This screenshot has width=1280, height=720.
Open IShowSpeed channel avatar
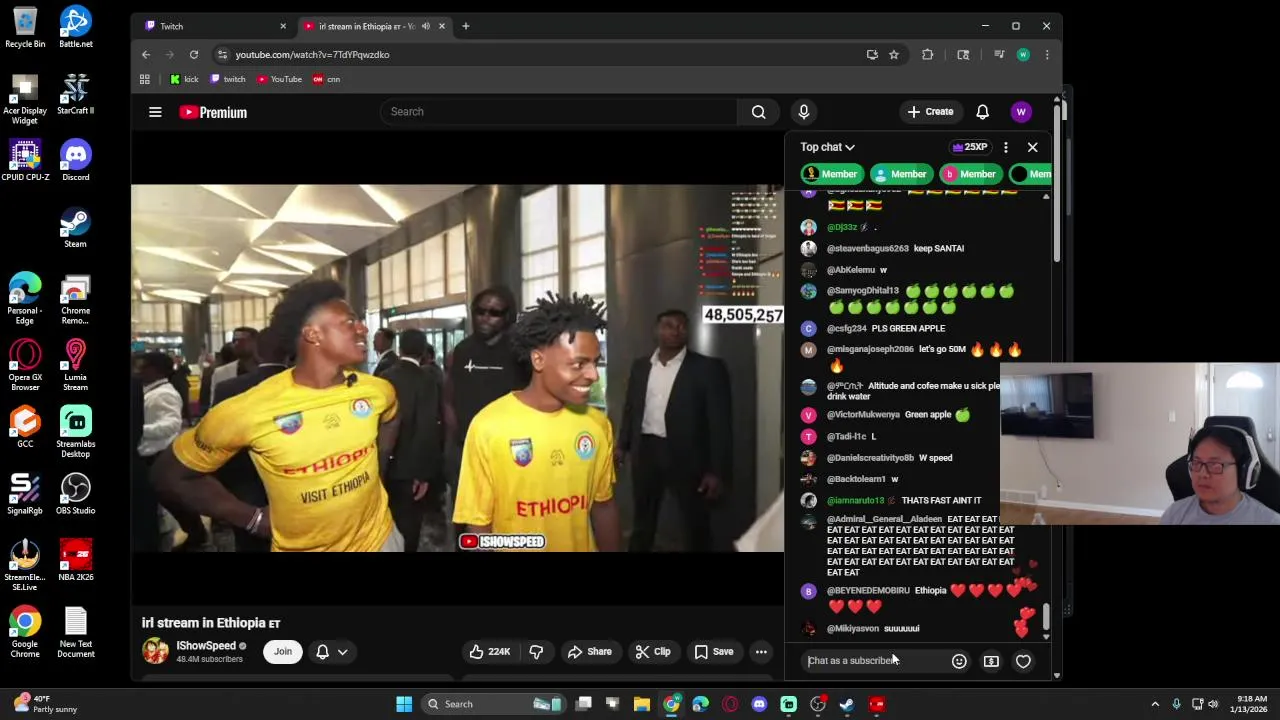(155, 651)
